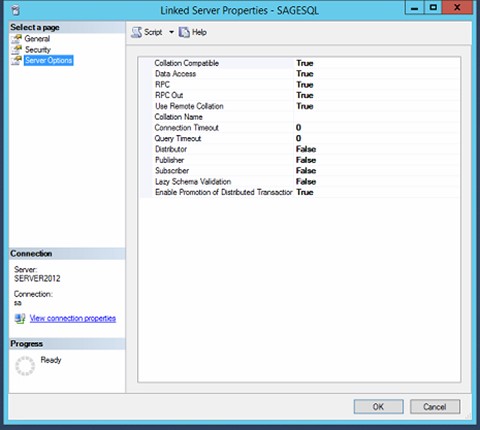Screen dimensions: 480x430
Task: Select the Lazy Schema Validation row
Action: pos(300,182)
